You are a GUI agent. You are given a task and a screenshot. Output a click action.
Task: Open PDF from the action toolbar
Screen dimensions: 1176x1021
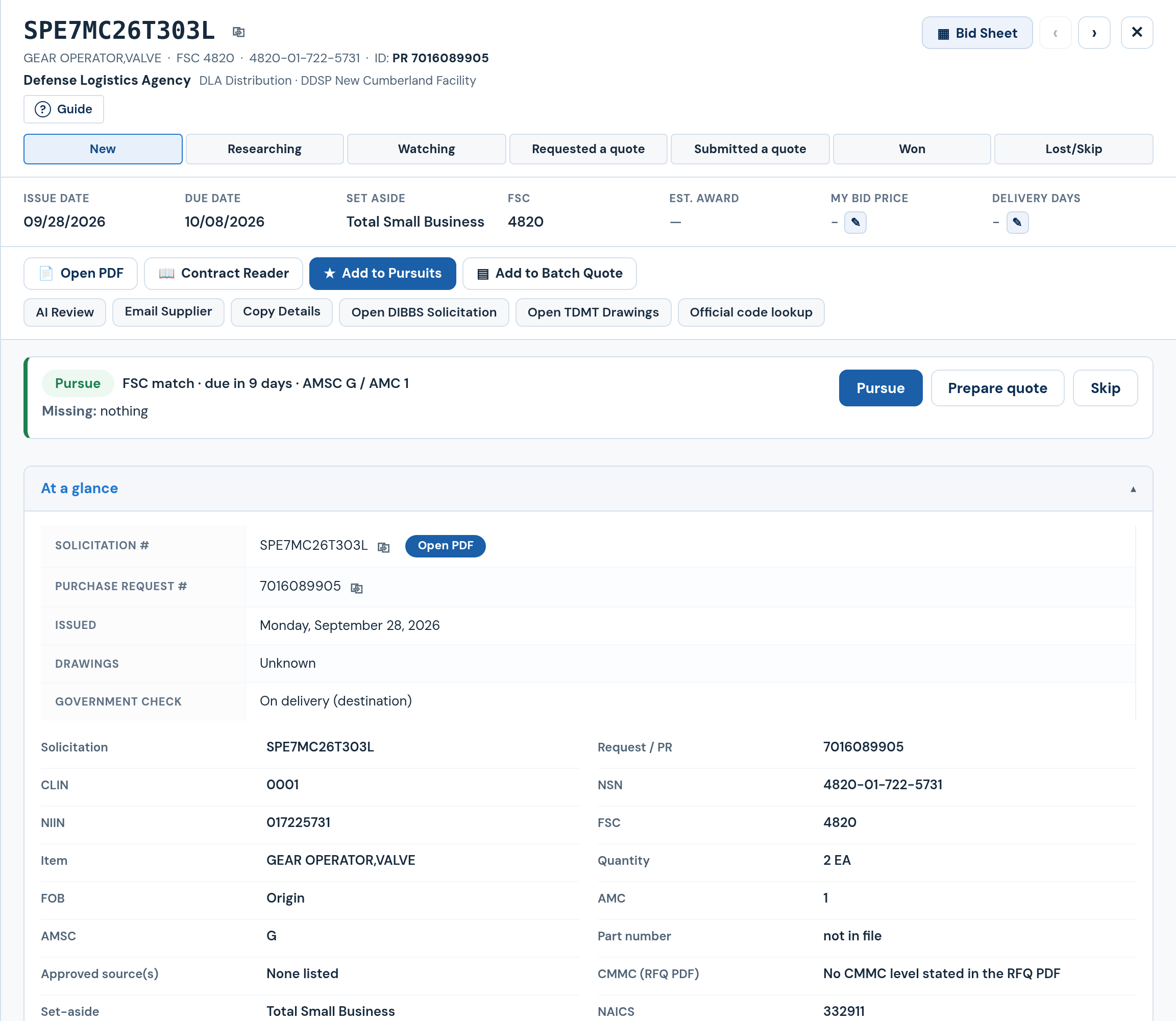pyautogui.click(x=80, y=274)
